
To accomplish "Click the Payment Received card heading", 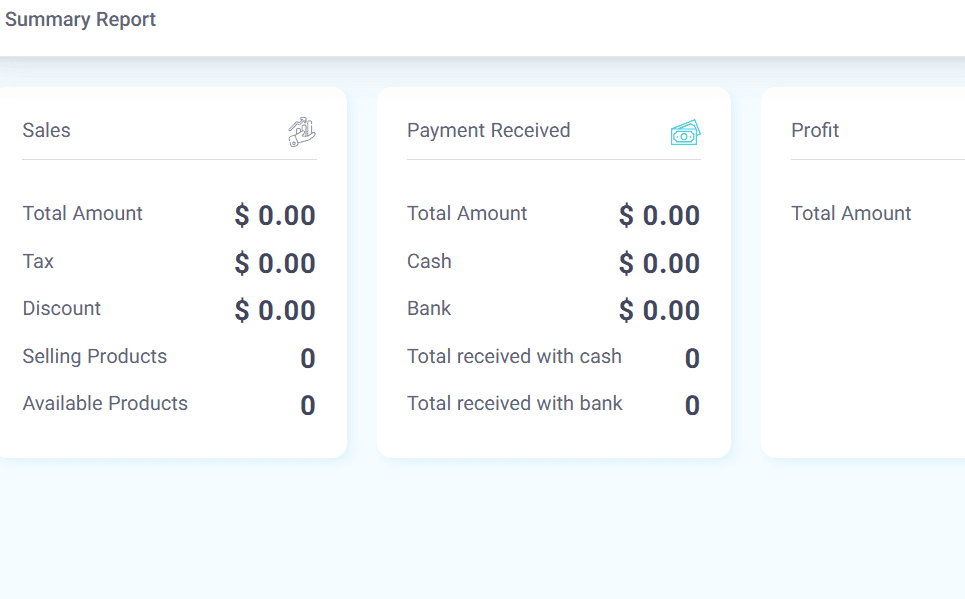I will pos(489,131).
